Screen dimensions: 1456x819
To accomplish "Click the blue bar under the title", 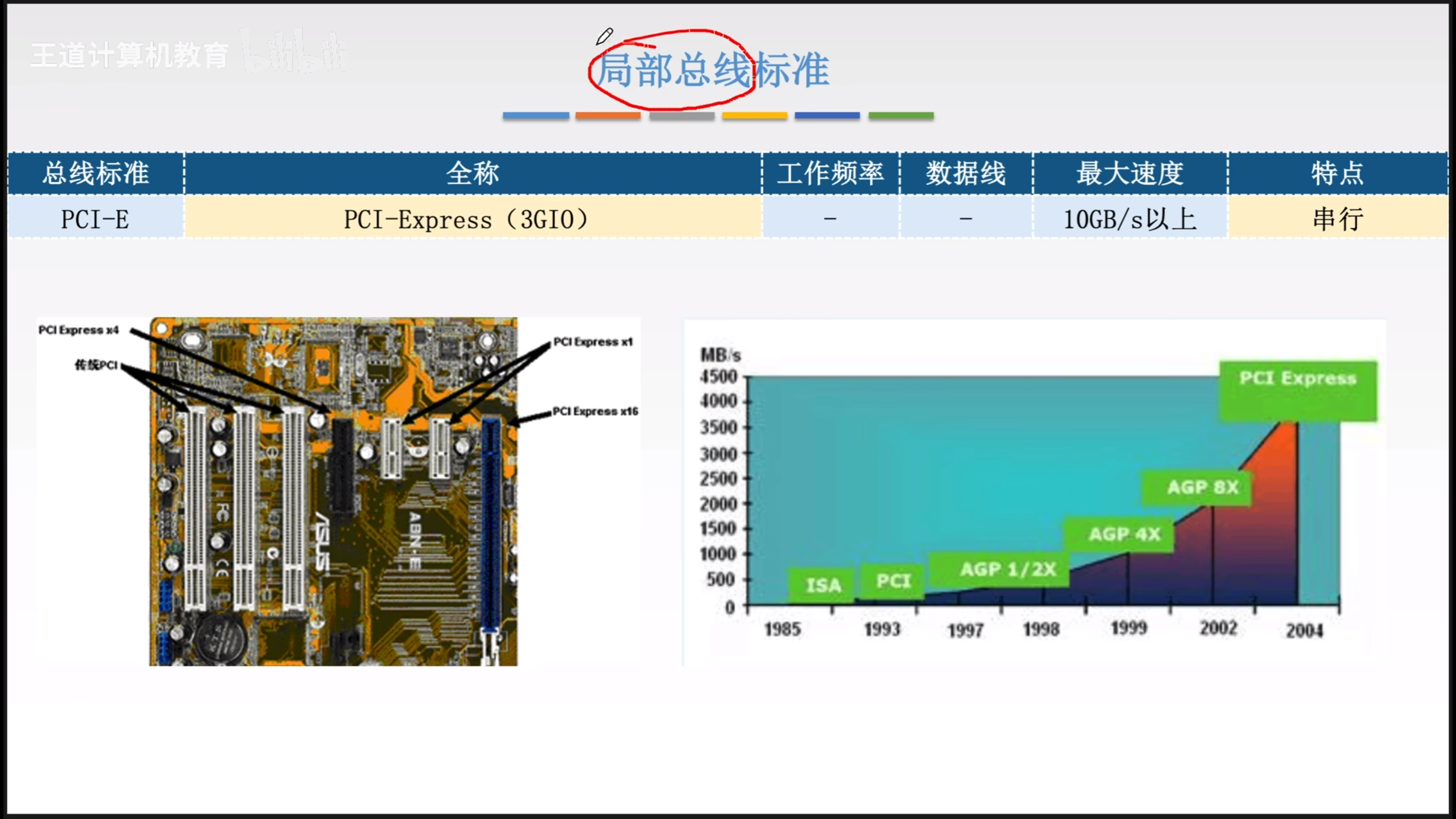I will 535,115.
